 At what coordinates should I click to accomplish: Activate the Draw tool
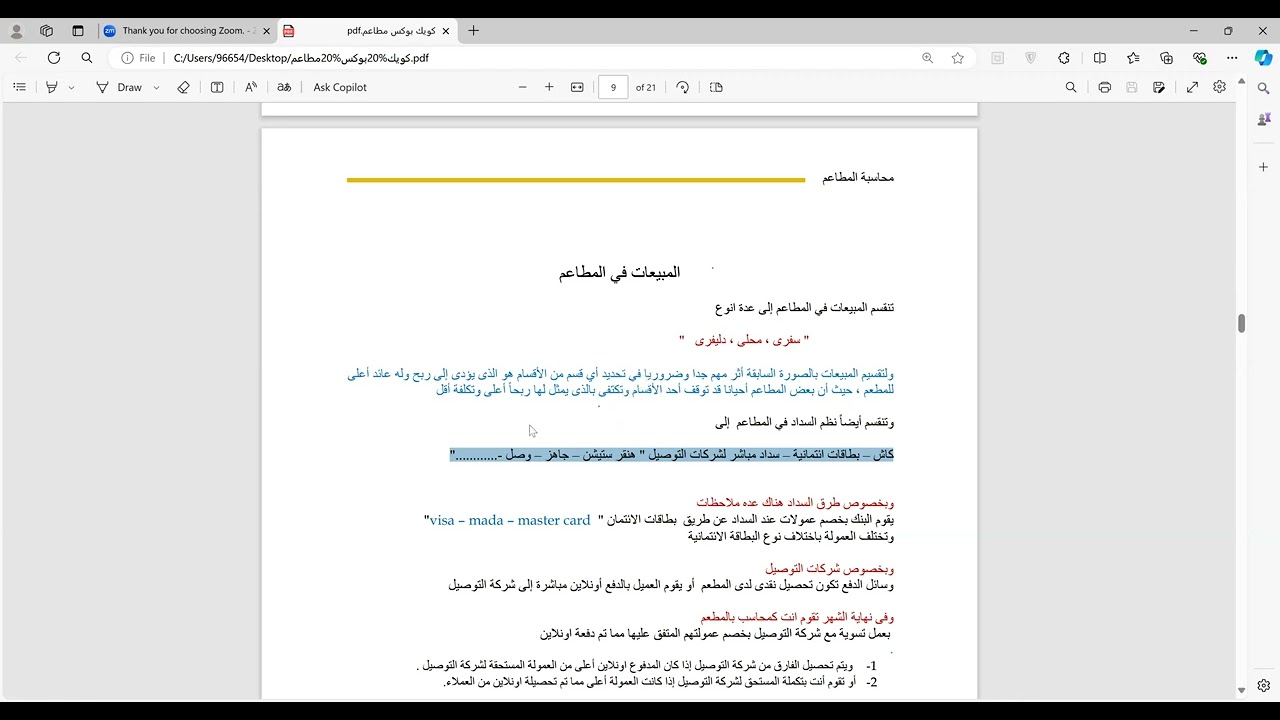point(119,87)
